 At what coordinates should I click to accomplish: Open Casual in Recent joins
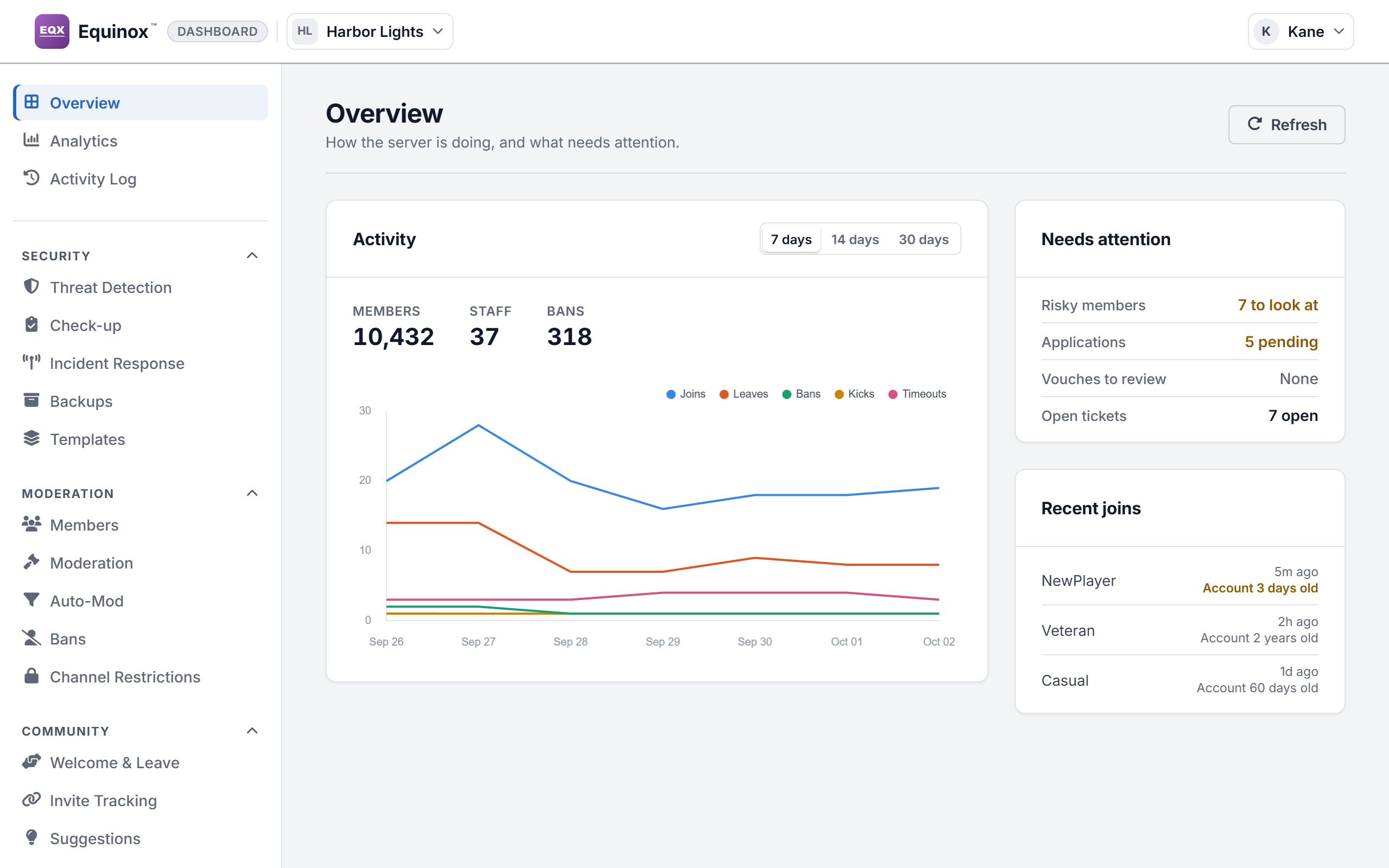click(1180, 680)
